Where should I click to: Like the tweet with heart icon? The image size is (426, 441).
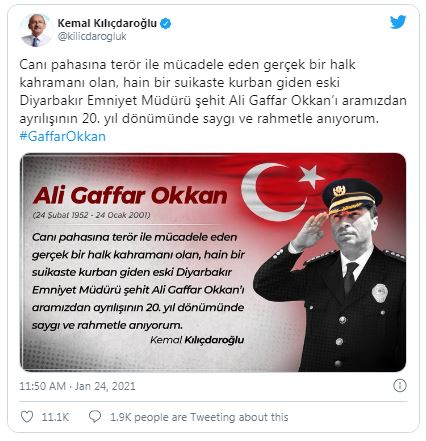(x=27, y=417)
